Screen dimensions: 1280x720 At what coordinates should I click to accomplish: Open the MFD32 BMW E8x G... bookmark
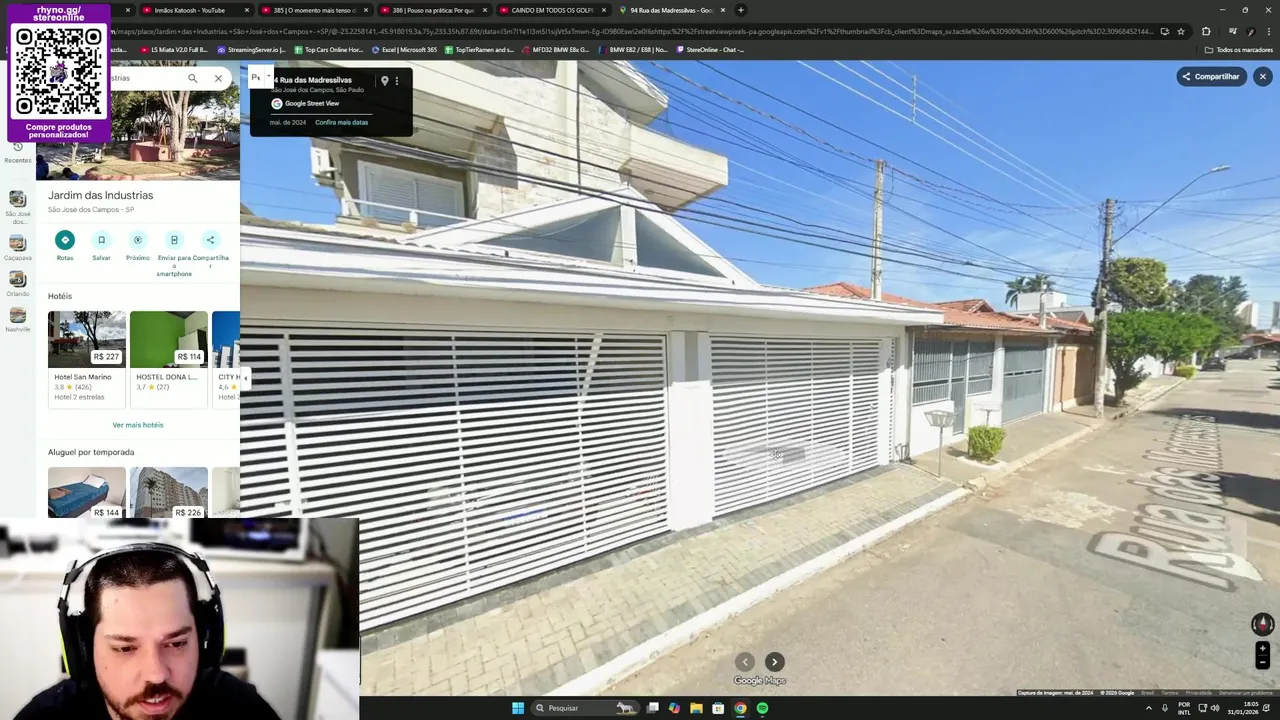coord(556,49)
